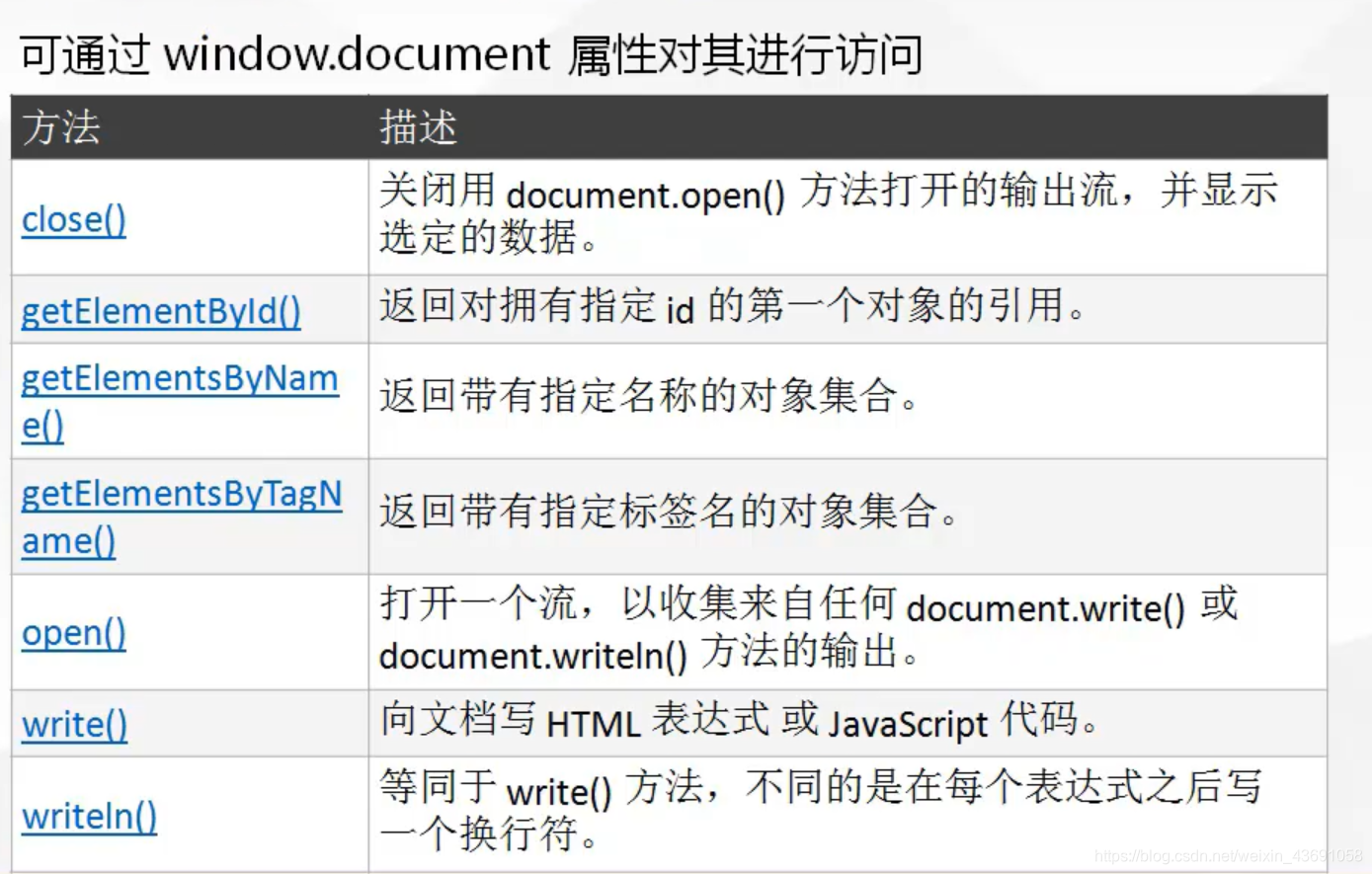Viewport: 1372px width, 874px height.
Task: Visit the getElementsByTagName() link
Action: [182, 516]
